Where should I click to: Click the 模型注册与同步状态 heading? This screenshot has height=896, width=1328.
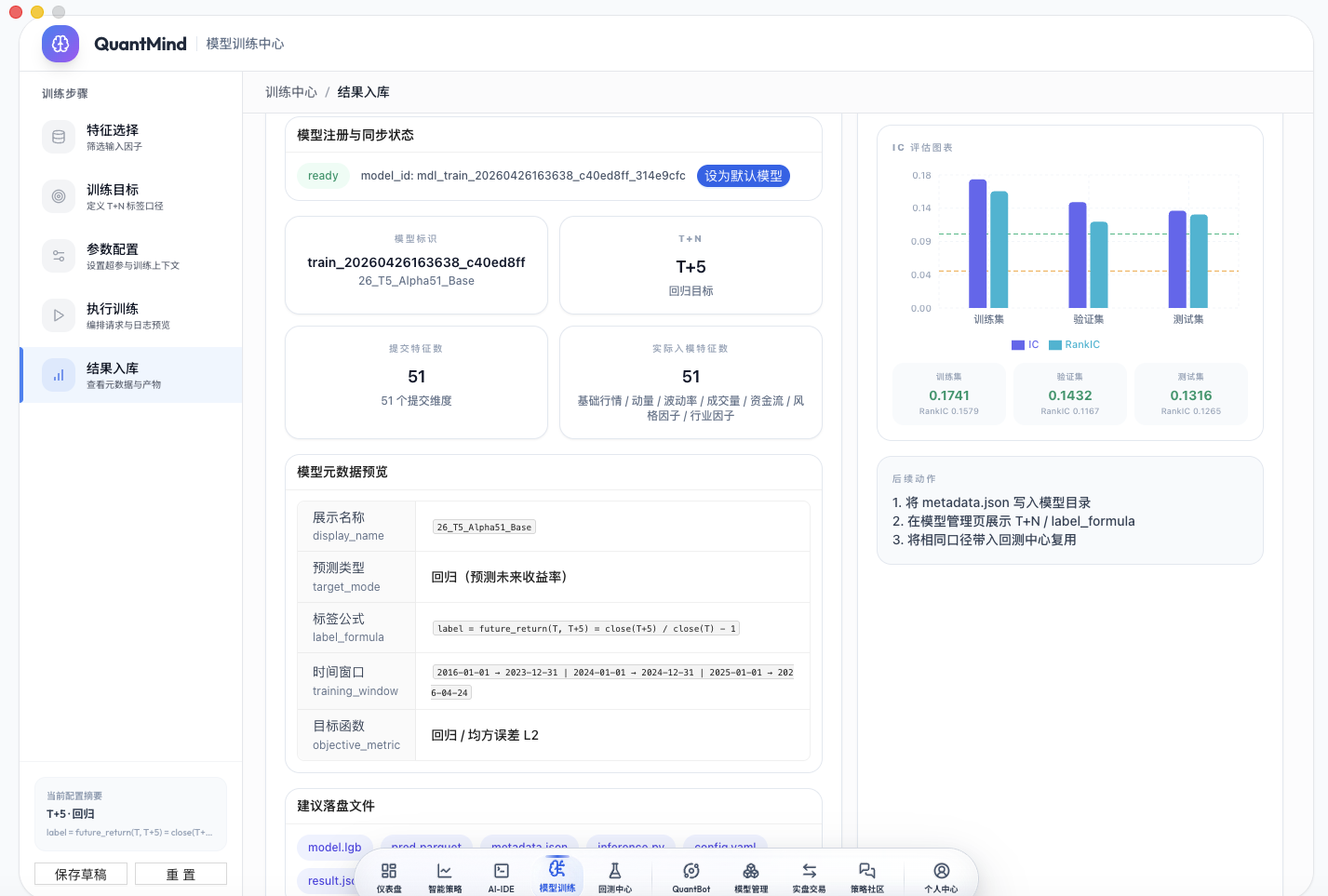coord(355,135)
